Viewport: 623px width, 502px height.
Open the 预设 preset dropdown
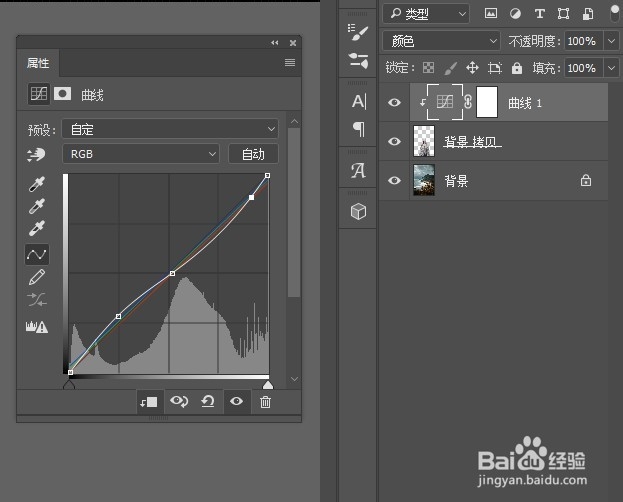pos(170,129)
